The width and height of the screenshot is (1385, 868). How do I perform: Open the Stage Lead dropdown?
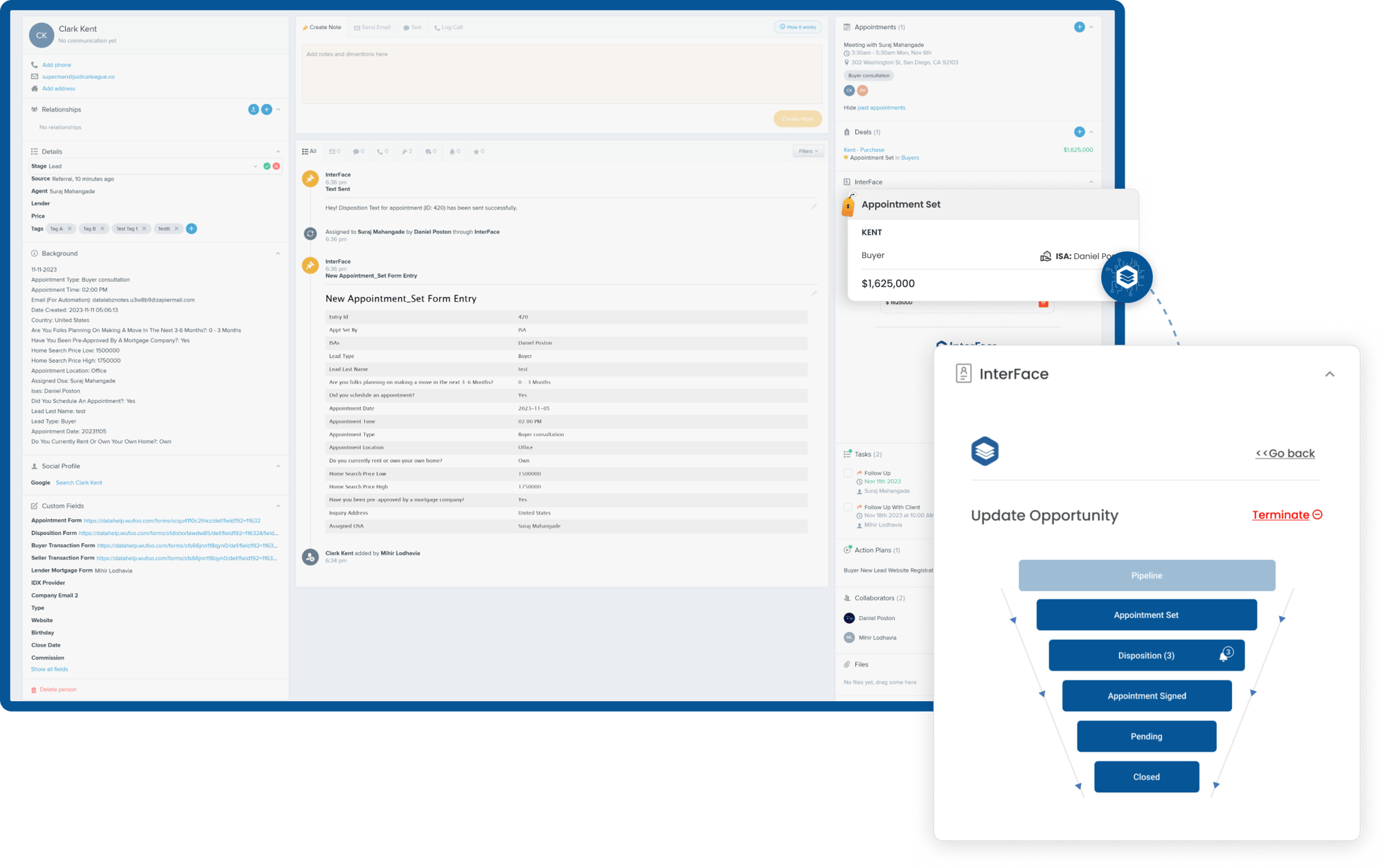(255, 166)
